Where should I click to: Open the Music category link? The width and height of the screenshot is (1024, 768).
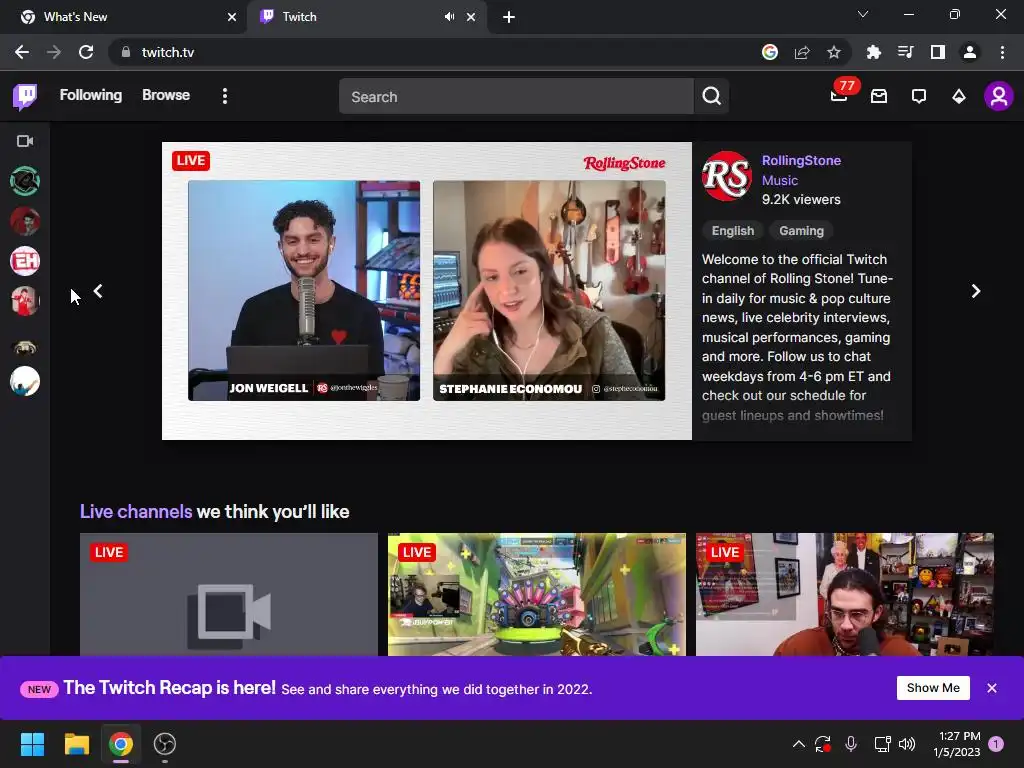coord(780,180)
